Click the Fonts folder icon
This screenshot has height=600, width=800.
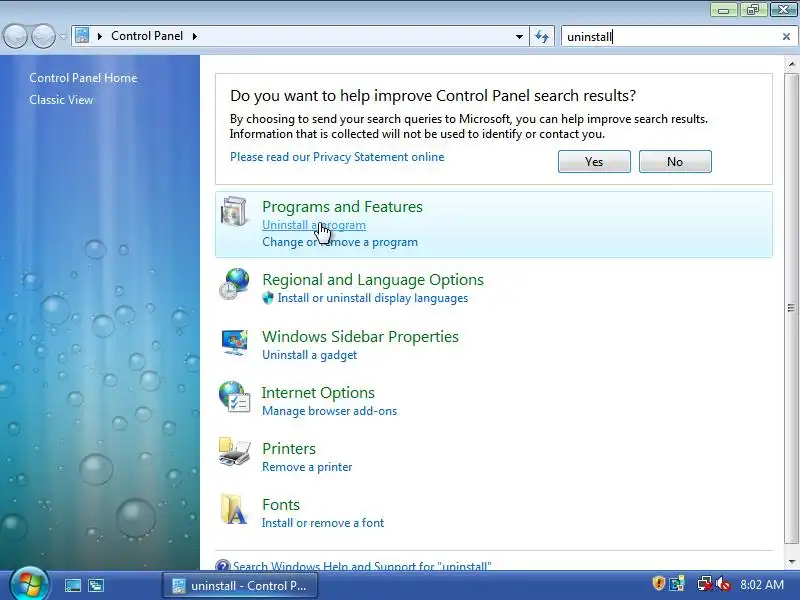click(234, 509)
